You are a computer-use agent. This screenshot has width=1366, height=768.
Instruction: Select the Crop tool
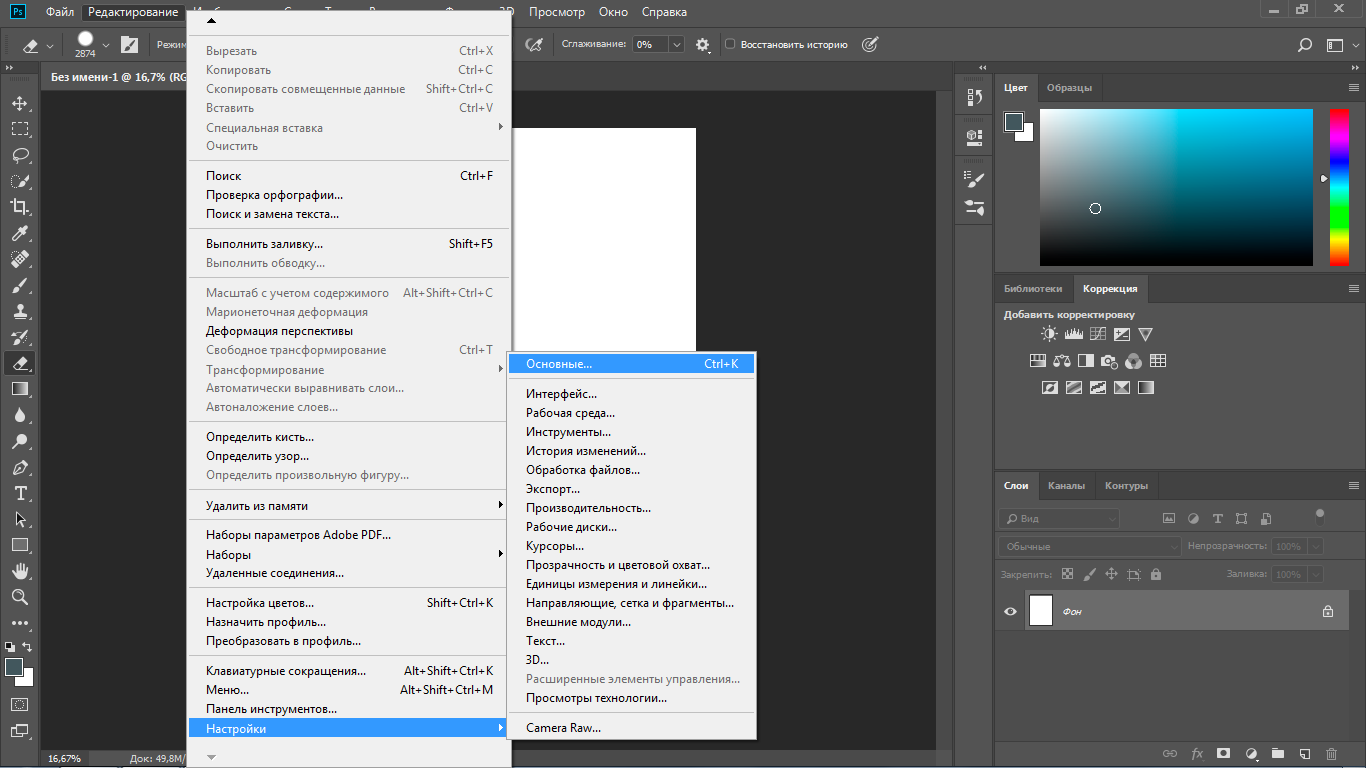tap(20, 207)
